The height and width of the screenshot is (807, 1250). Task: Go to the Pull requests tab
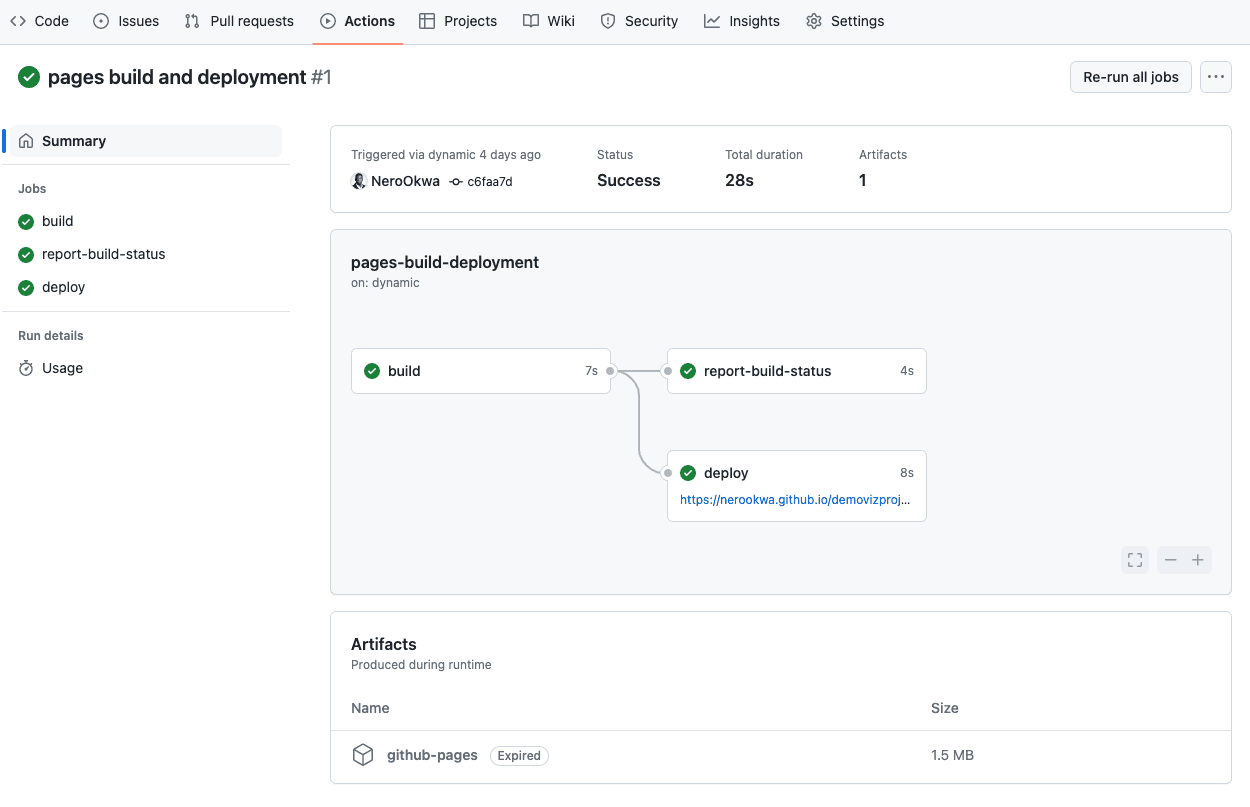(x=240, y=21)
